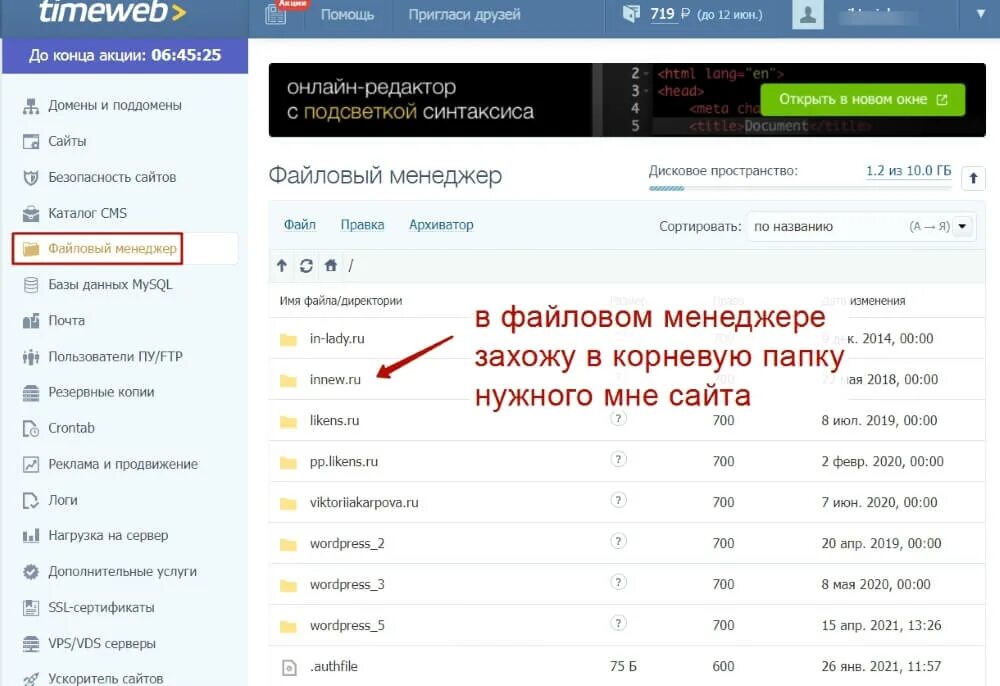The width and height of the screenshot is (1000, 686).
Task: Click the VPS/VDS серверы icon
Action: pos(31,644)
